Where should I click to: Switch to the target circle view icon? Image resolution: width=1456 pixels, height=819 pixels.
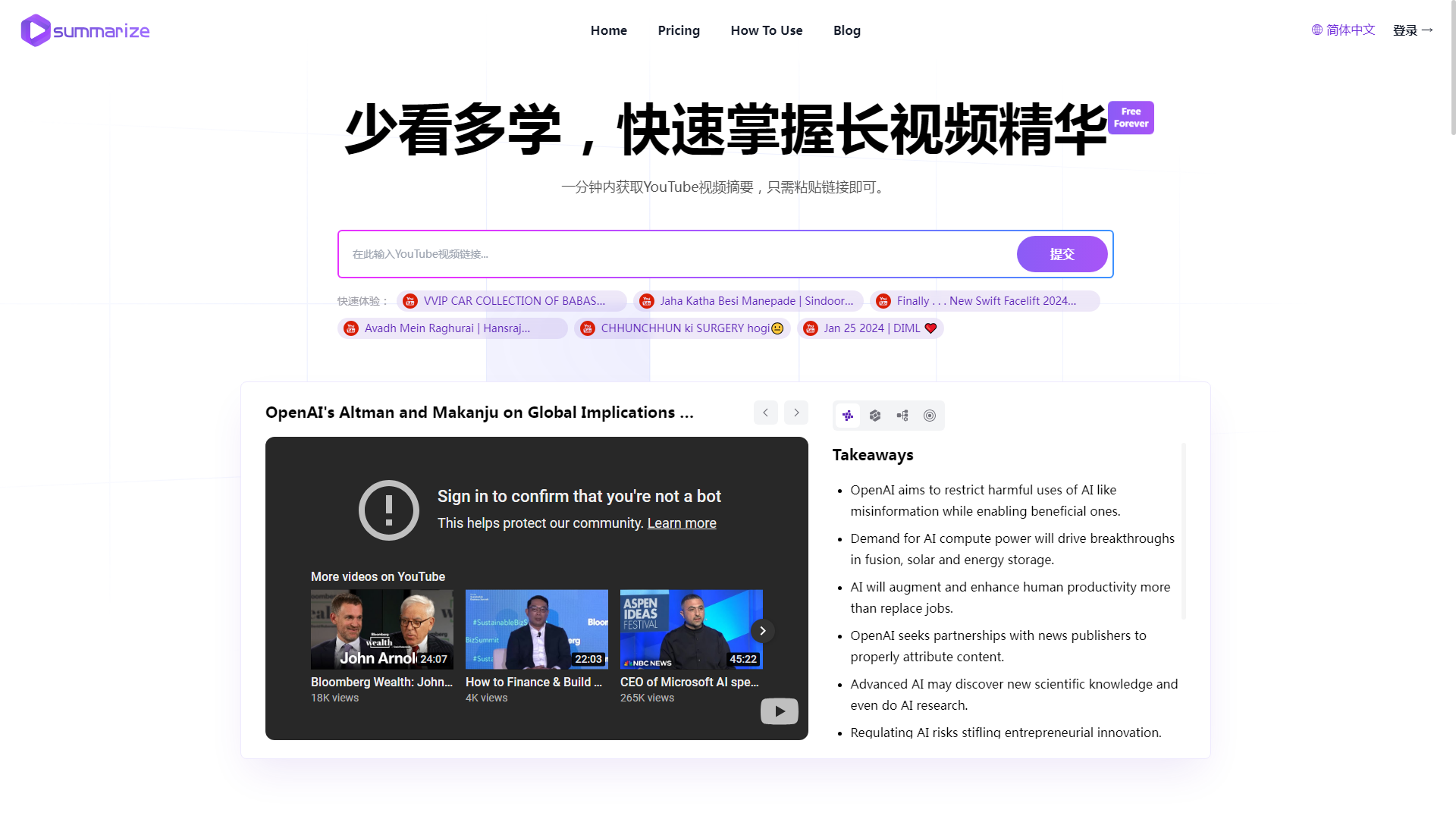pyautogui.click(x=930, y=416)
